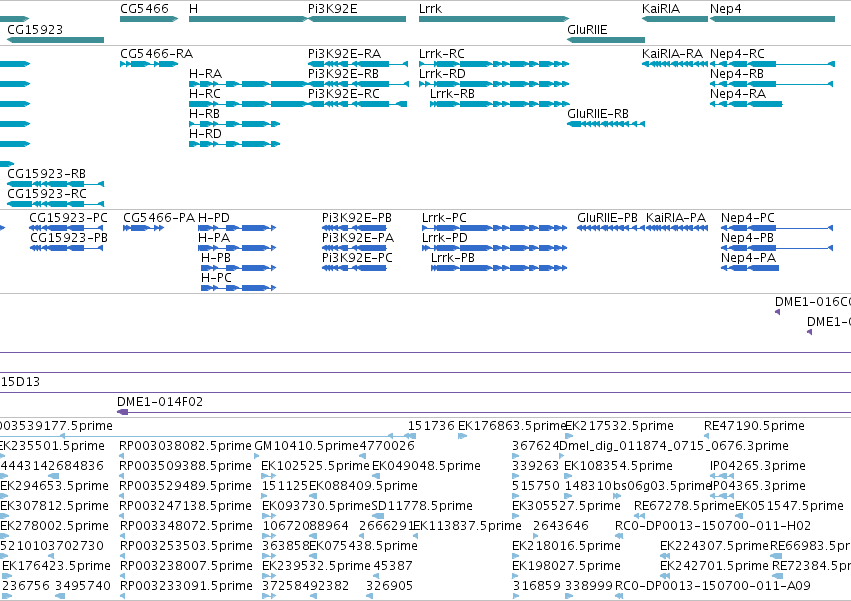
Task: Click protein CG15923-PB
Action: click(66, 248)
